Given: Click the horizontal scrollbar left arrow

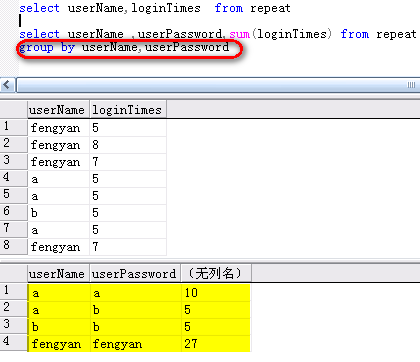Looking at the screenshot, I should pos(7,85).
